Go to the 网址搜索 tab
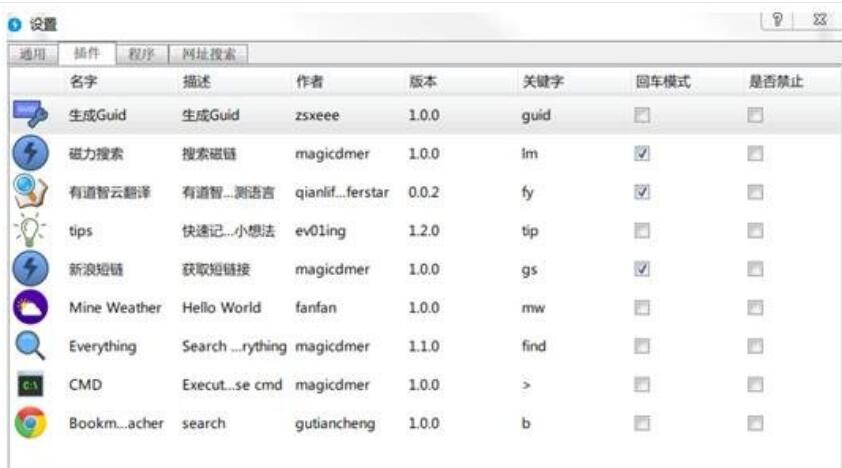The height and width of the screenshot is (468, 842). click(208, 54)
